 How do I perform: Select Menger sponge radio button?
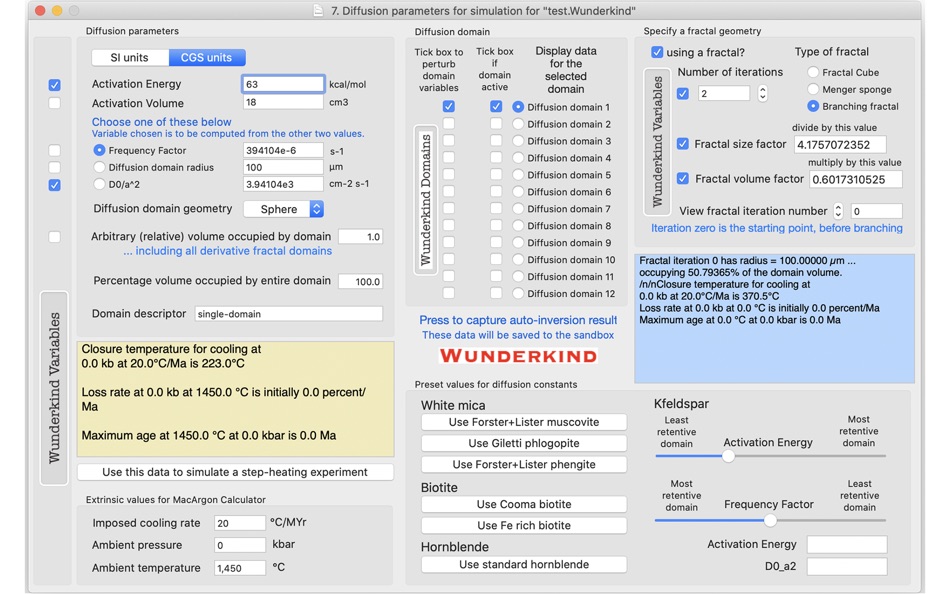pyautogui.click(x=813, y=89)
